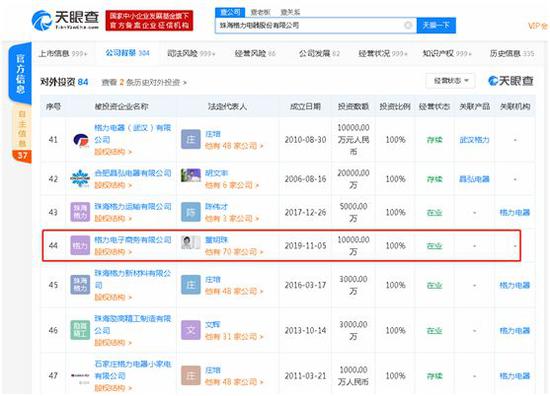550x396 pixels.
Task: Expand 董明珠's 他有 70 家公司 list
Action: point(234,252)
